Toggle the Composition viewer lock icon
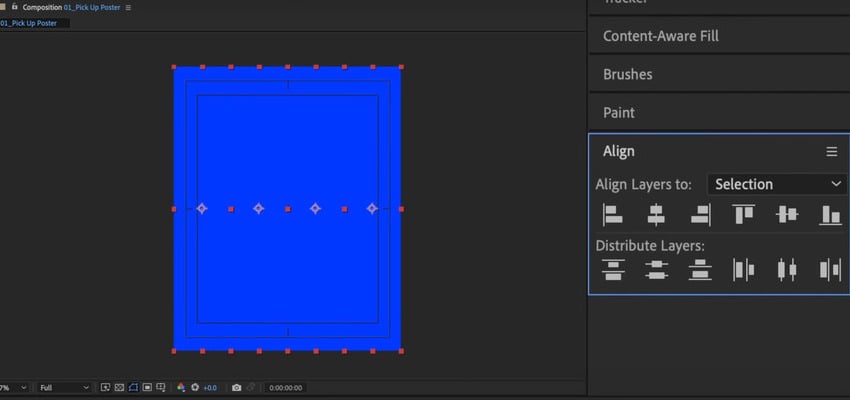 click(x=14, y=7)
